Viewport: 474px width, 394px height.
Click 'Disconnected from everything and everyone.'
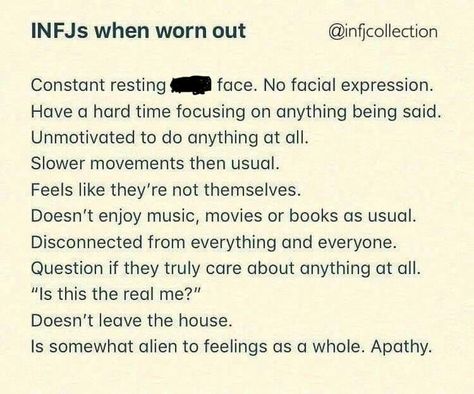click(214, 242)
